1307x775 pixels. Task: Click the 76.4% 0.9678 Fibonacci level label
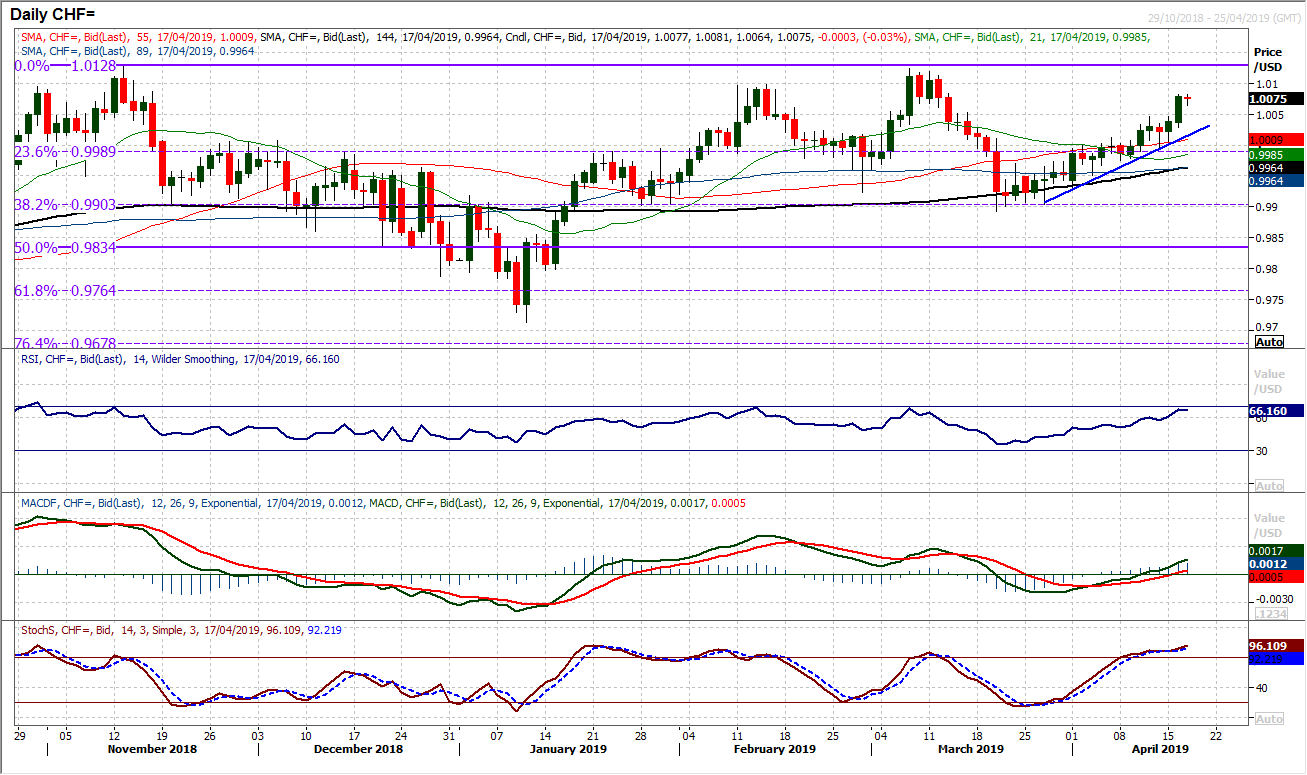coord(66,343)
